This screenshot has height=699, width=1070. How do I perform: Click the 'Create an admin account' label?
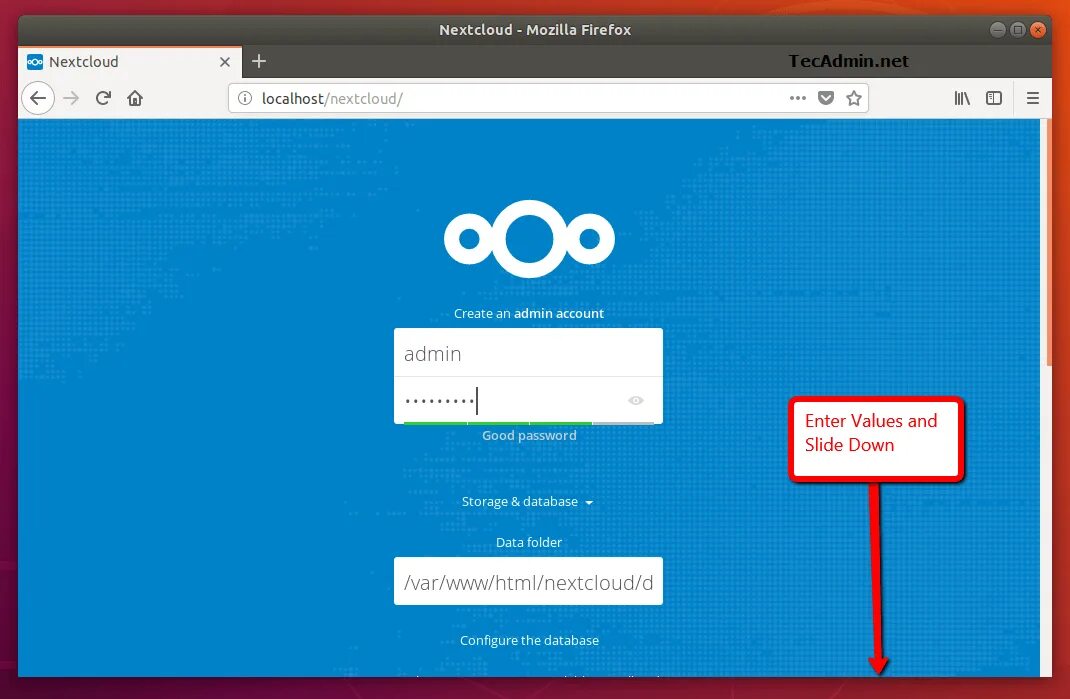point(529,313)
